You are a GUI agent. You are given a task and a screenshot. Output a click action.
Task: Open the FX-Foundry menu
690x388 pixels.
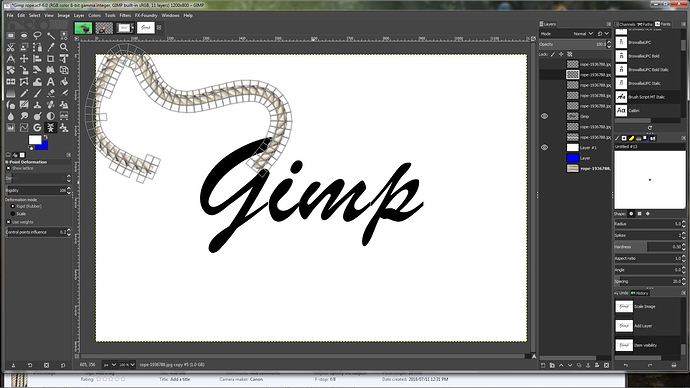[x=146, y=15]
